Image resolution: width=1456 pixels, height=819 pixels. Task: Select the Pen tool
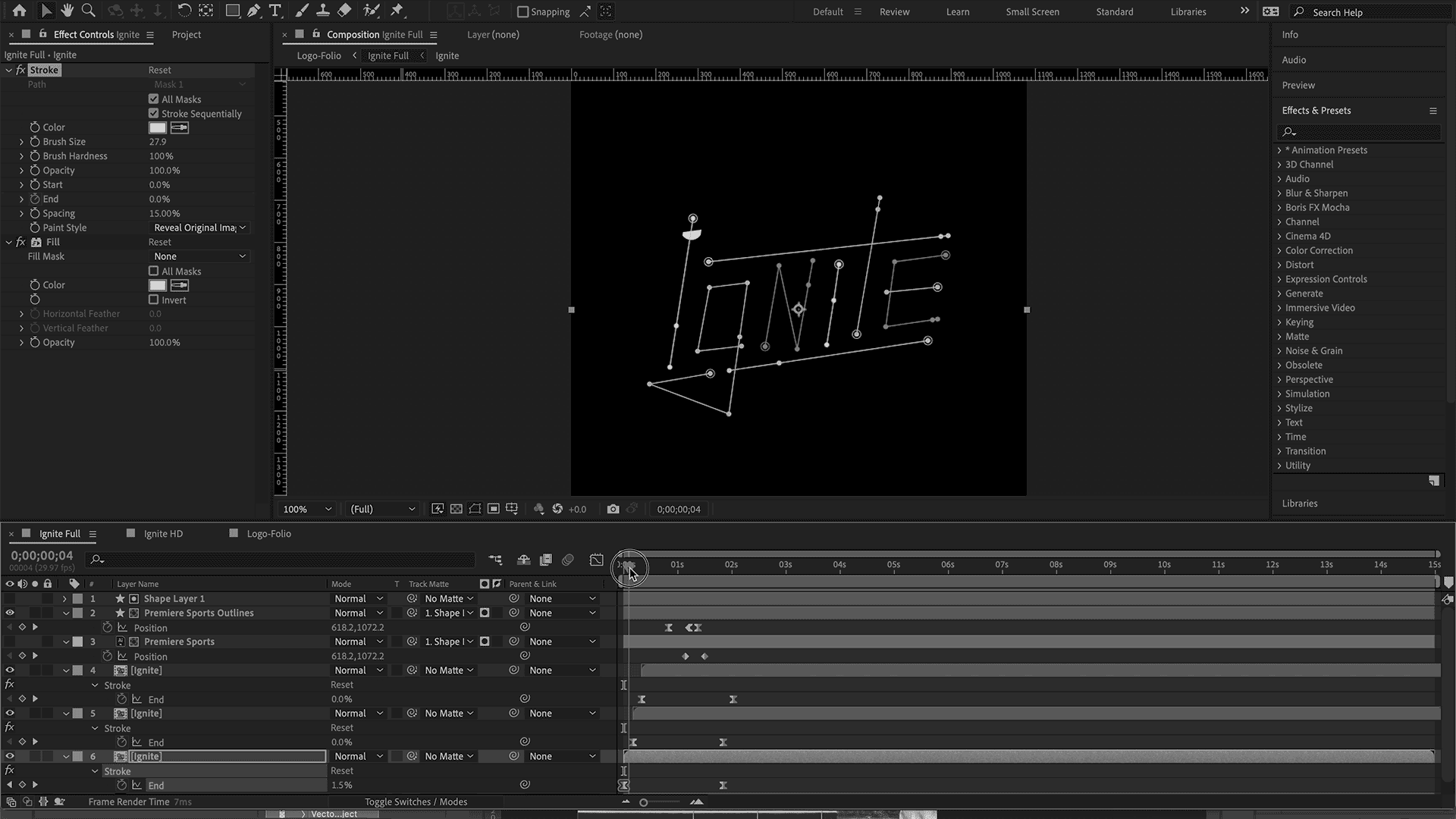pyautogui.click(x=253, y=11)
